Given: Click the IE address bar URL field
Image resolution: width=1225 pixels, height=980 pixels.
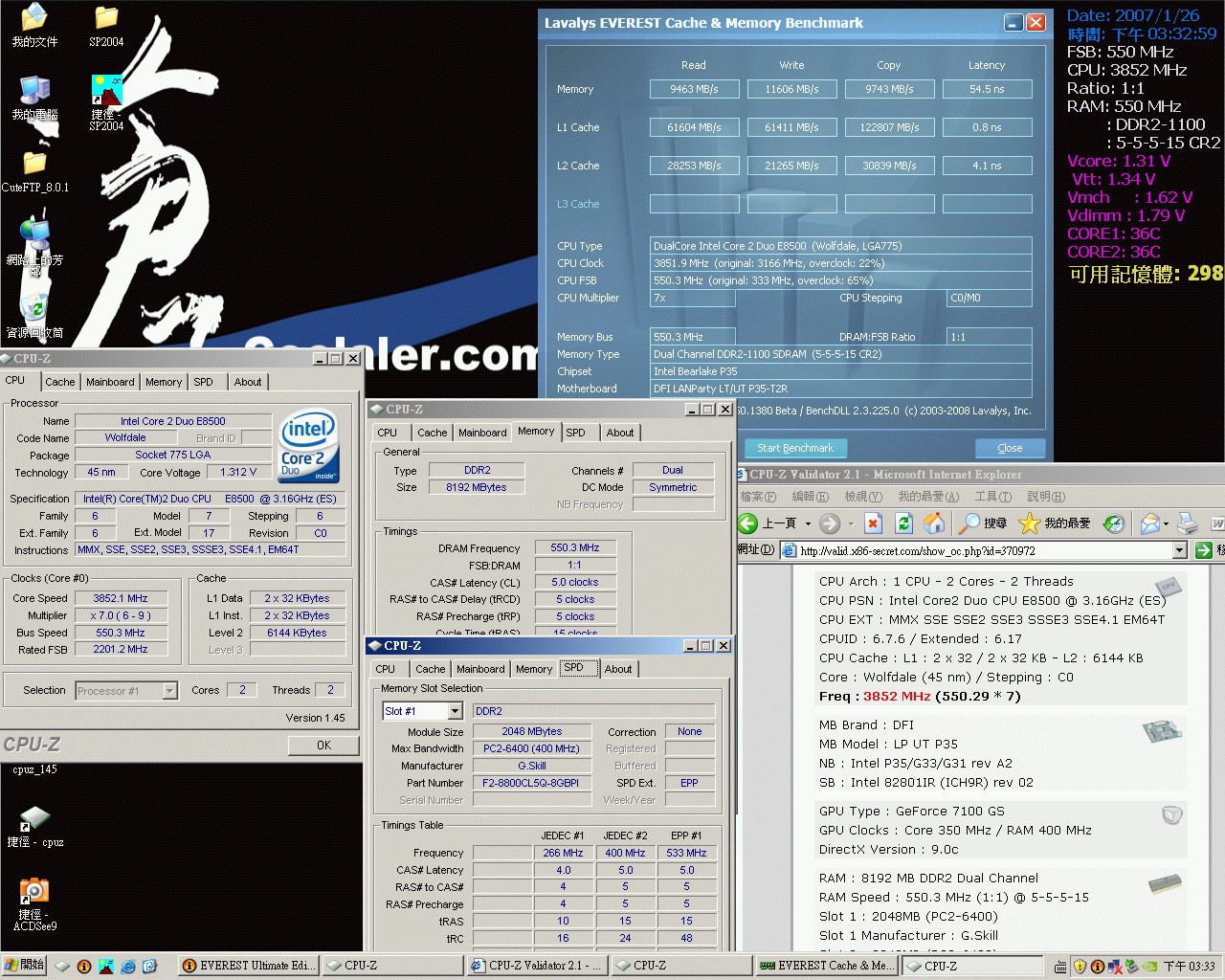Looking at the screenshot, I should coord(976,550).
